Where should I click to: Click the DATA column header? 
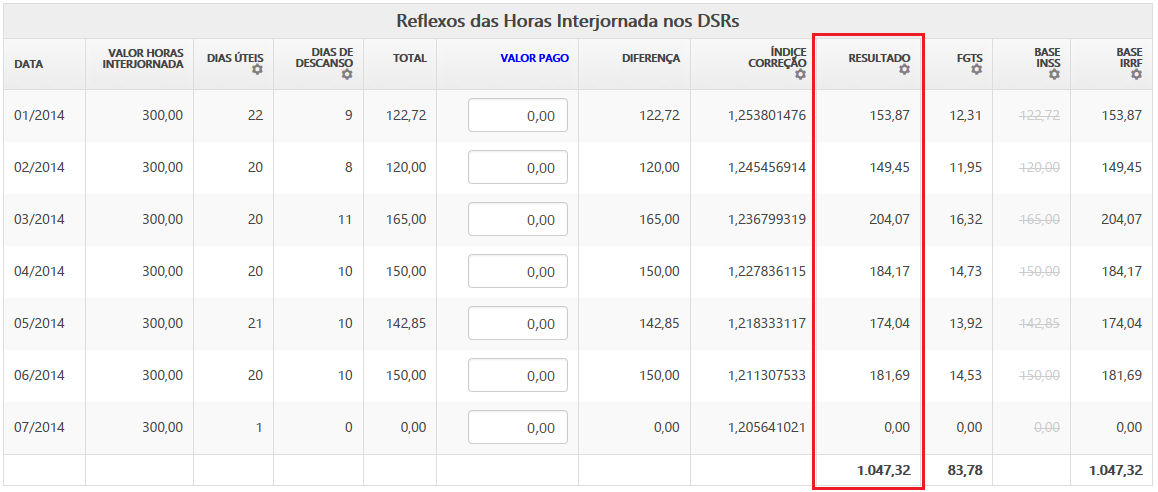pos(30,64)
